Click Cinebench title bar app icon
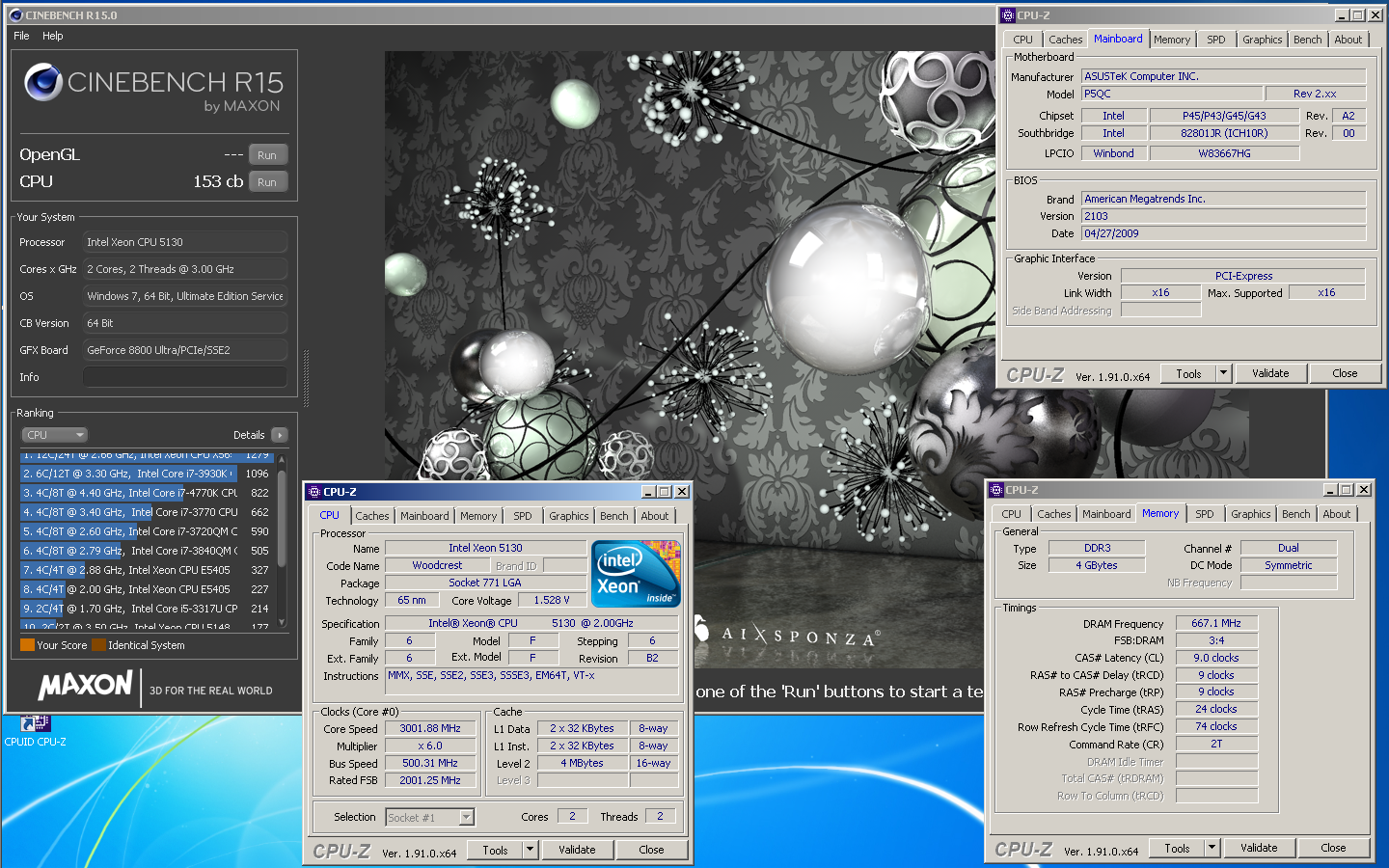The width and height of the screenshot is (1389, 868). point(14,15)
